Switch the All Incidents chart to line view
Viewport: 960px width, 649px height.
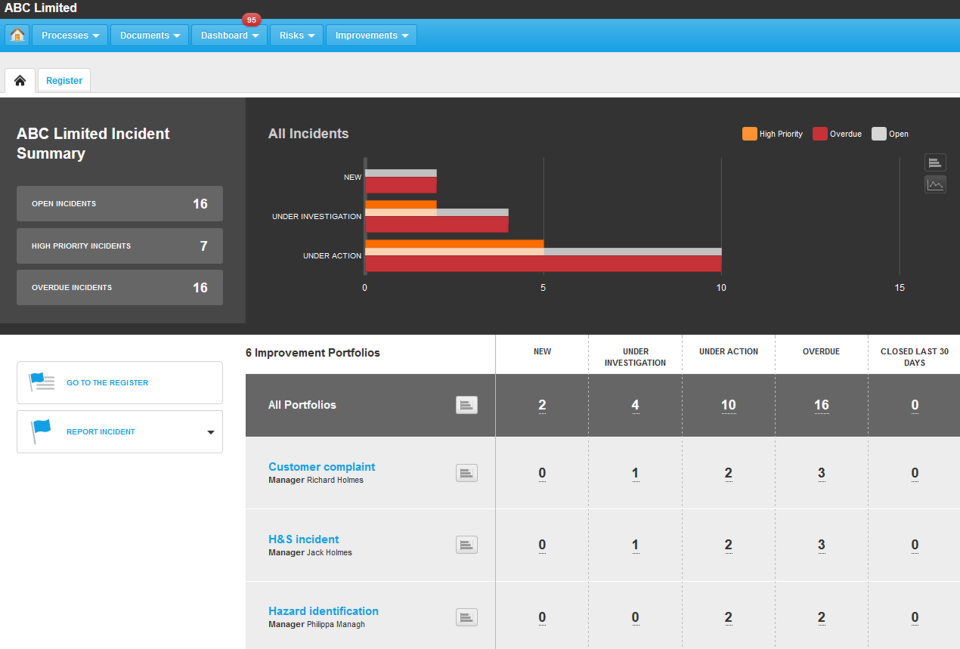(x=935, y=184)
